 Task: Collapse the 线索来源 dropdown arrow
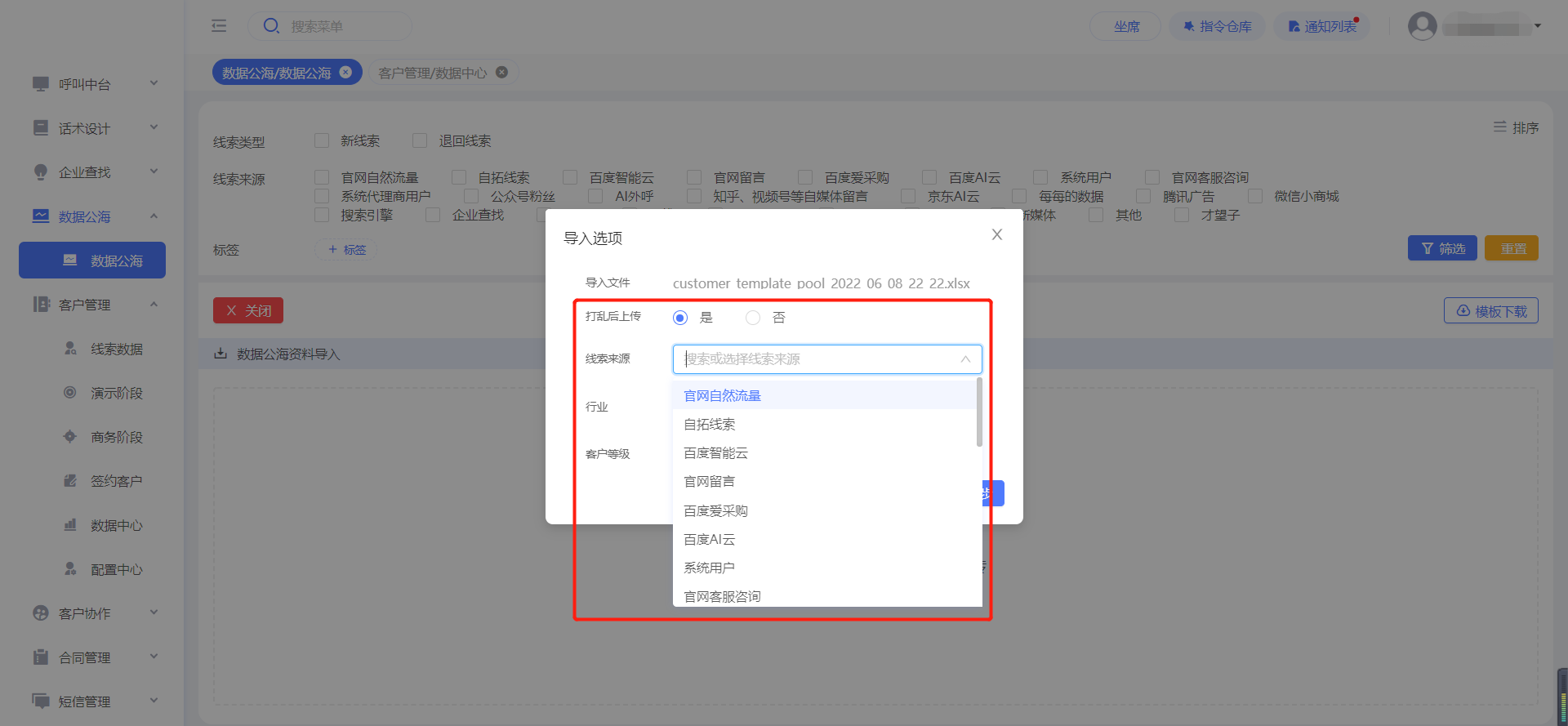click(965, 359)
